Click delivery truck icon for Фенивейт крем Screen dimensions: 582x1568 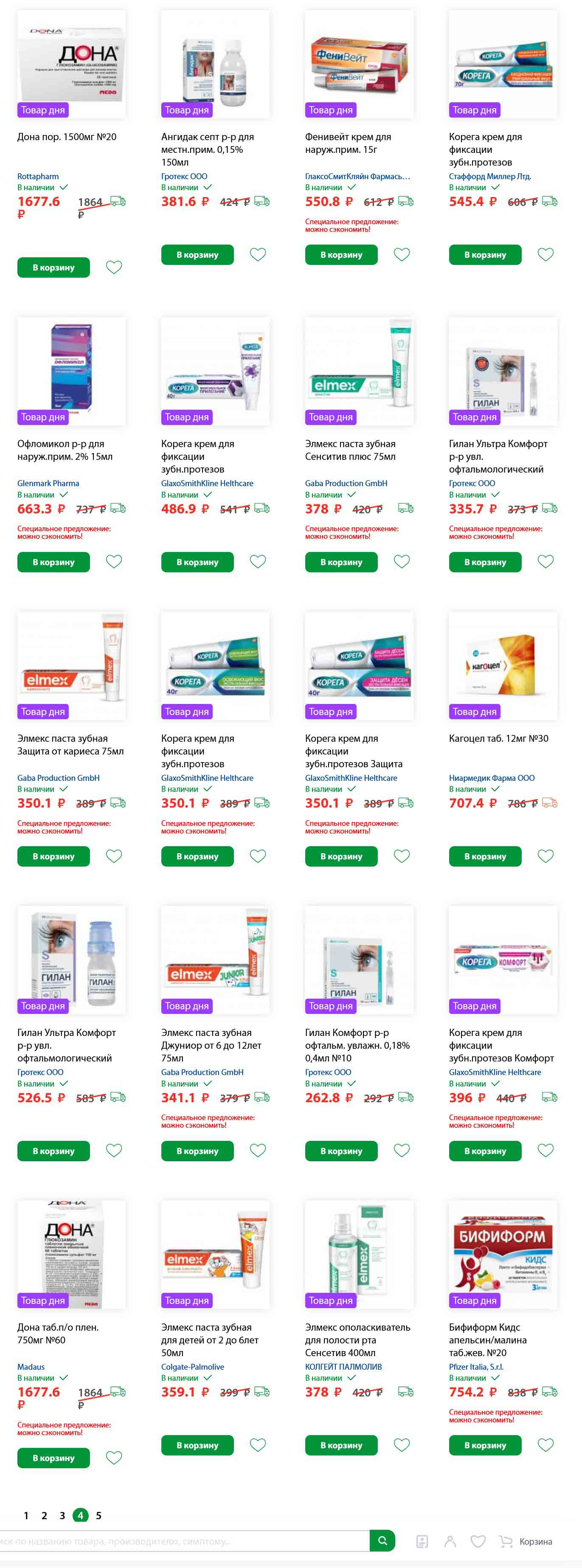pos(406,202)
